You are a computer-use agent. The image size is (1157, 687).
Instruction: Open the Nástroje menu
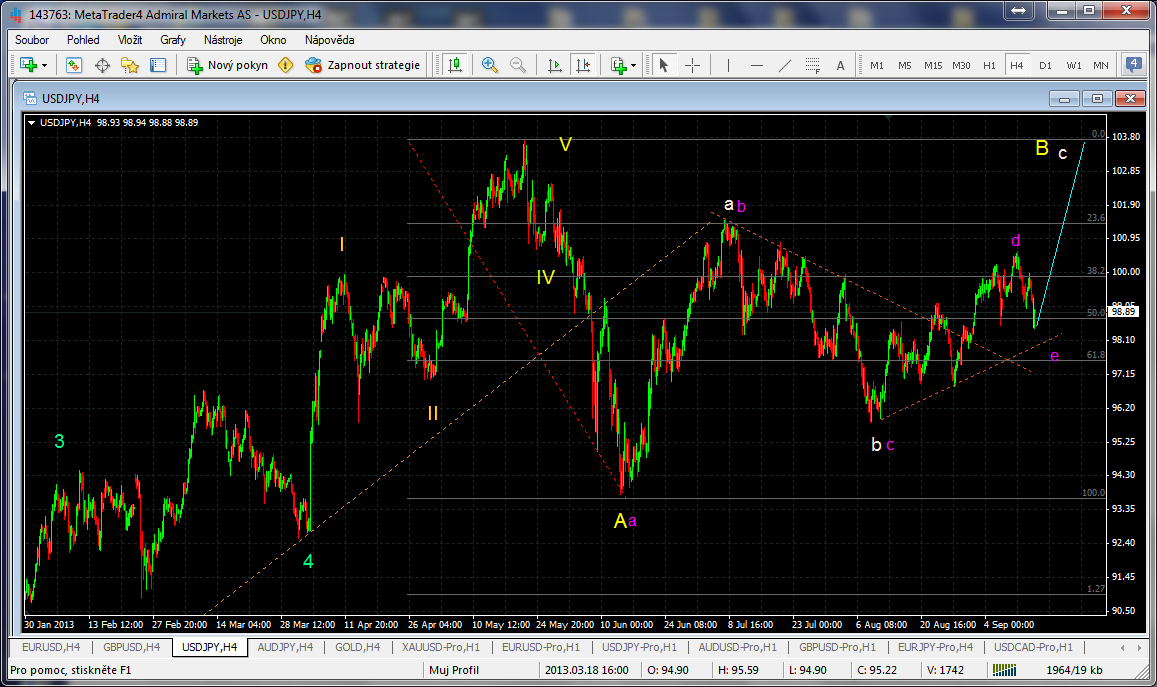pyautogui.click(x=223, y=40)
